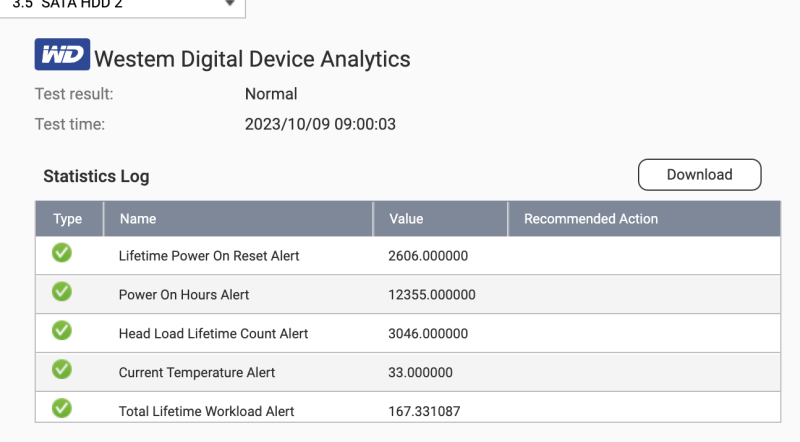Click the test time 2023/10/09 09:00:03
Image resolution: width=800 pixels, height=442 pixels.
[x=320, y=124]
